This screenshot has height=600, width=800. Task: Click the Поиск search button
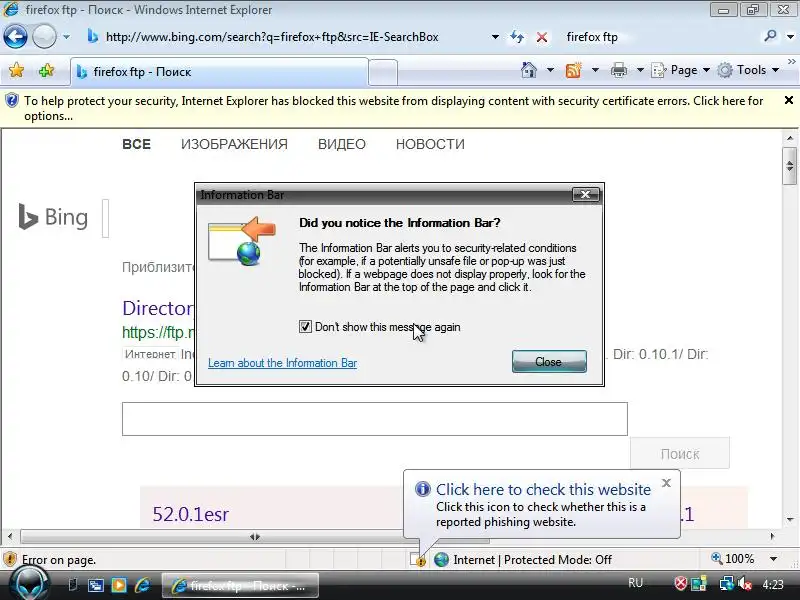[680, 453]
